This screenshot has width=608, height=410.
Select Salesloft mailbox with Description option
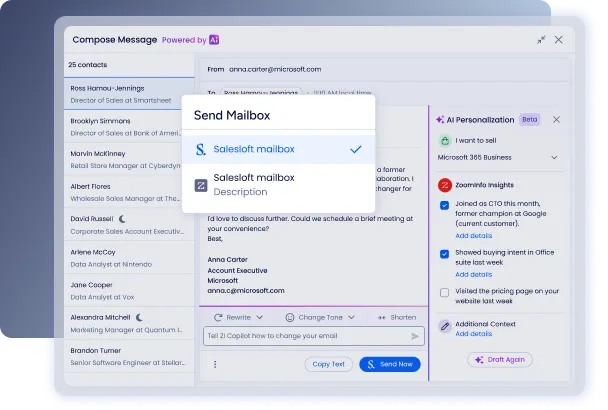coord(278,185)
